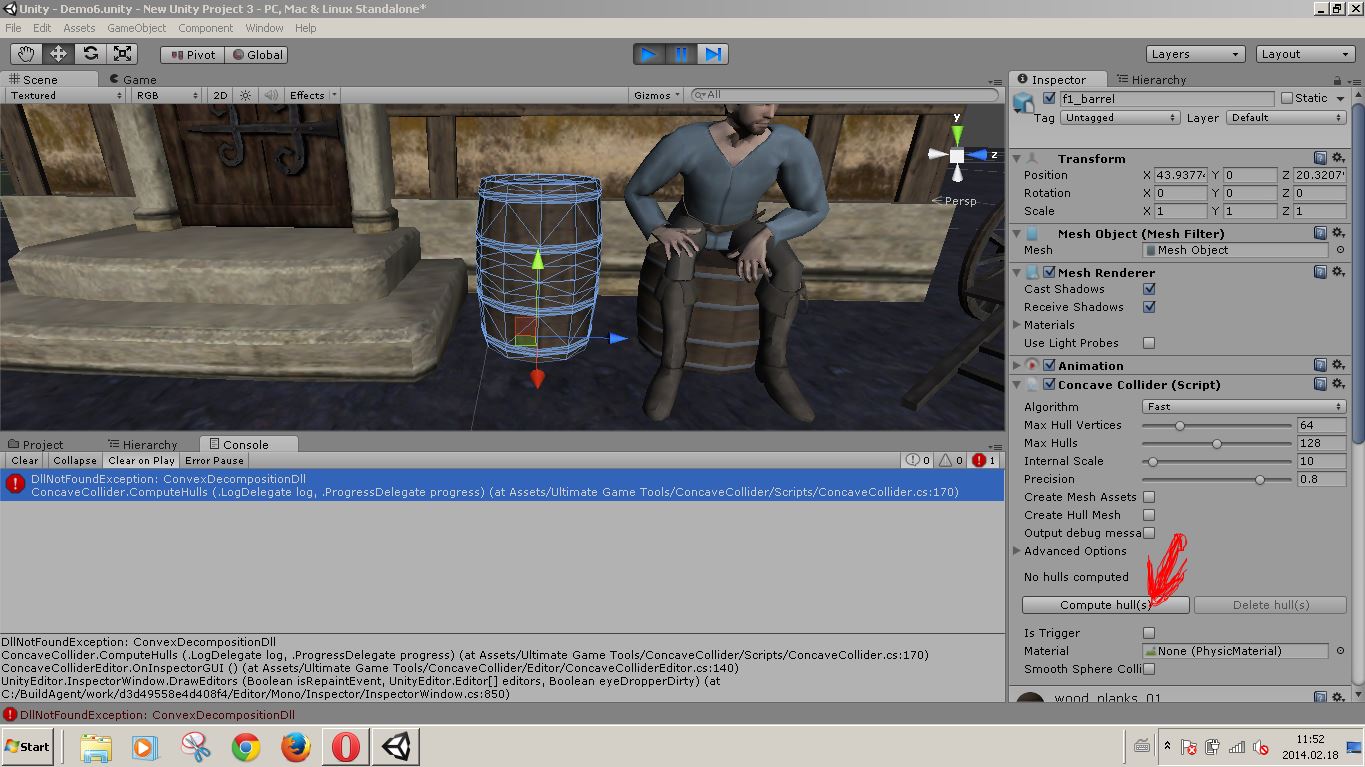Viewport: 1365px width, 767px height.
Task: Open Mesh object picker circle
Action: point(1340,250)
